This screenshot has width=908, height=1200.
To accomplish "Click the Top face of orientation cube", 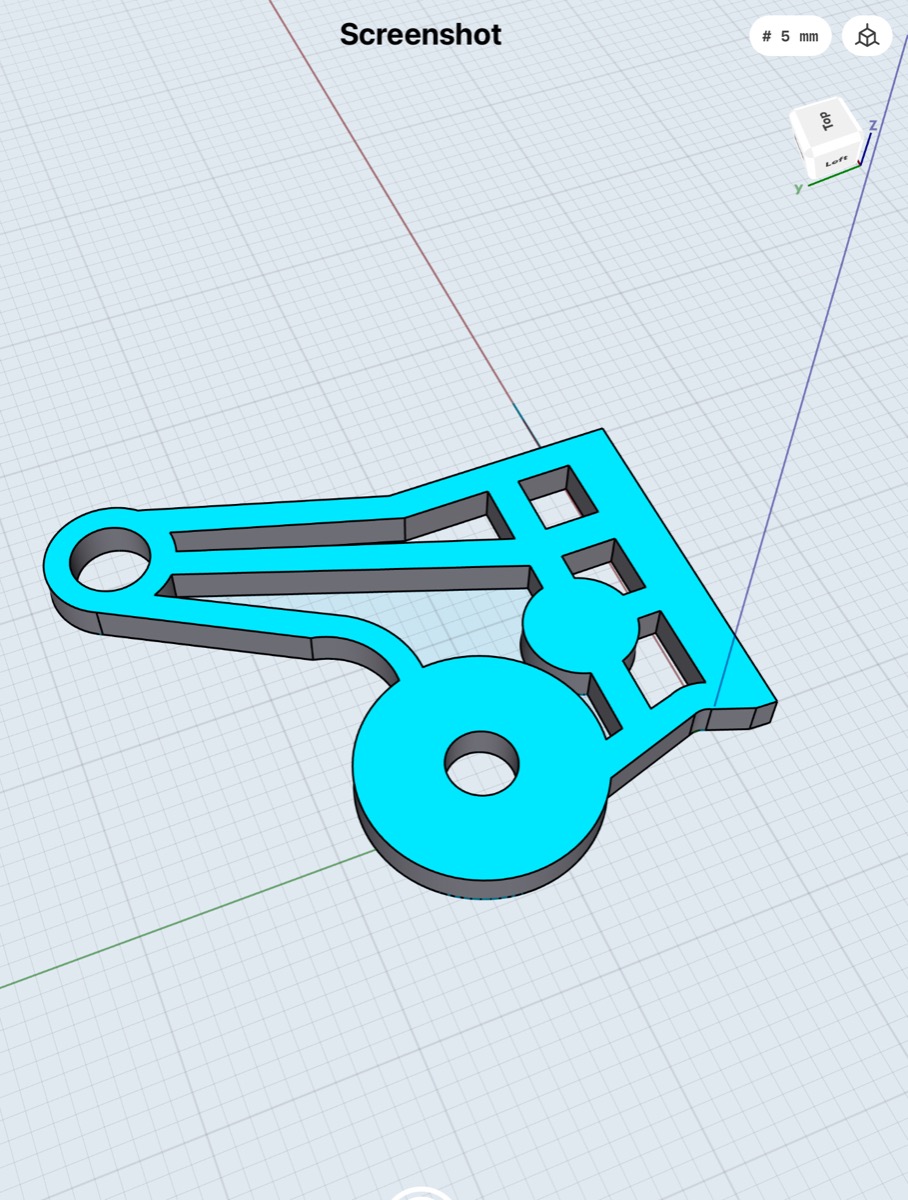I will tap(824, 122).
